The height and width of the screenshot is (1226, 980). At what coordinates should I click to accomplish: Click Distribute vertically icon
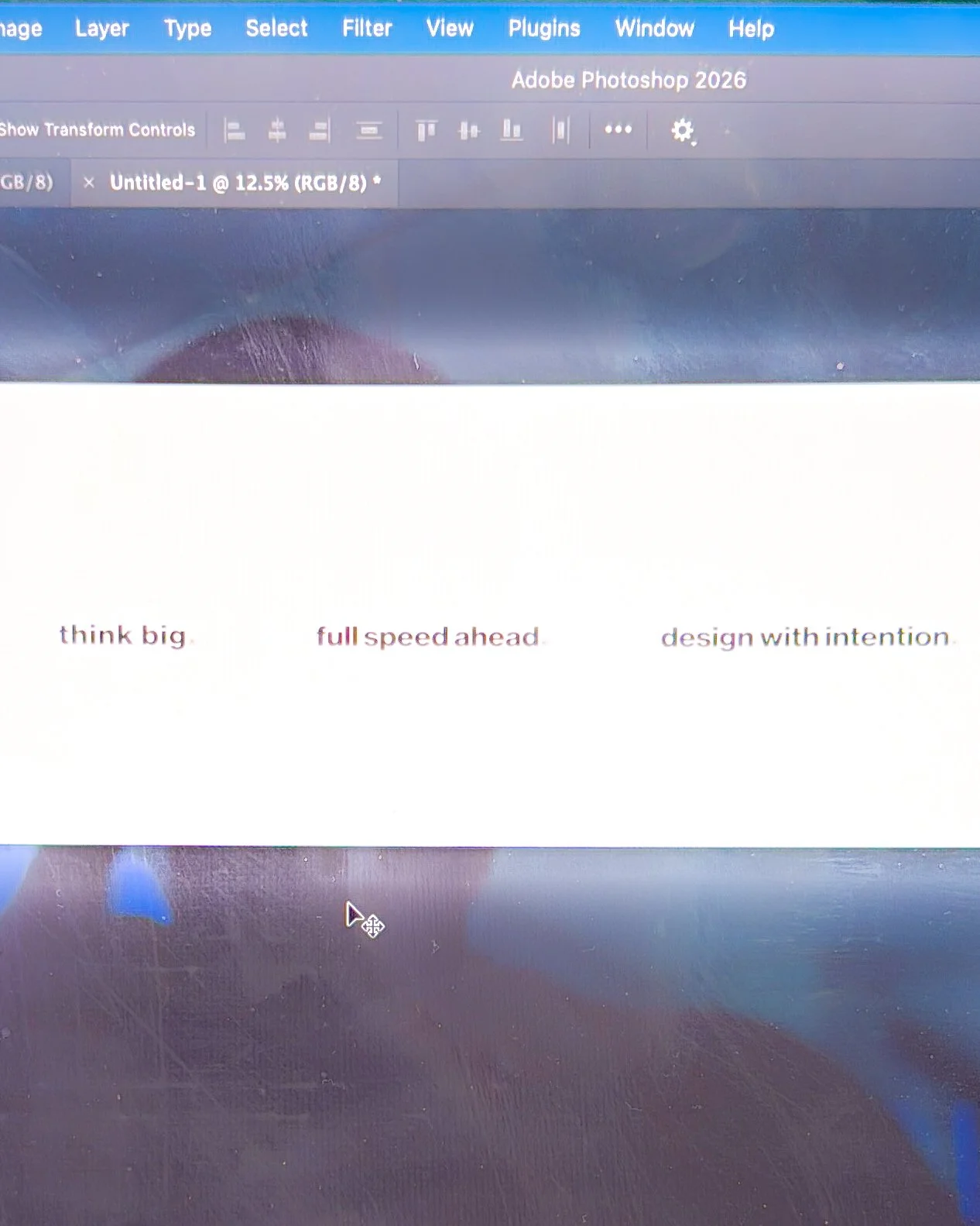[369, 130]
